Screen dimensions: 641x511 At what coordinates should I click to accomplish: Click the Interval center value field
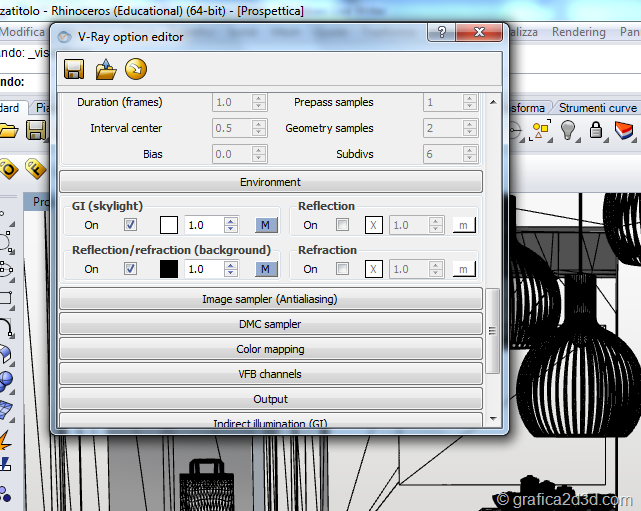[232, 128]
